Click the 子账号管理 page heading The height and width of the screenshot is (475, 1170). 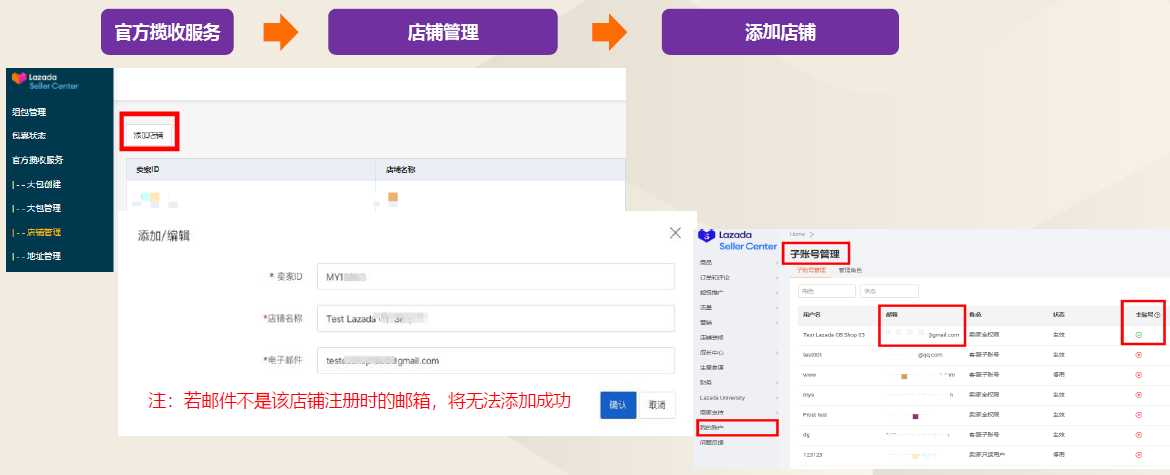(815, 254)
